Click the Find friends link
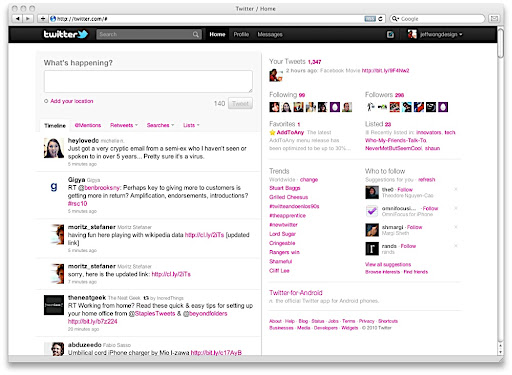This screenshot has width=512, height=375. pos(415,272)
